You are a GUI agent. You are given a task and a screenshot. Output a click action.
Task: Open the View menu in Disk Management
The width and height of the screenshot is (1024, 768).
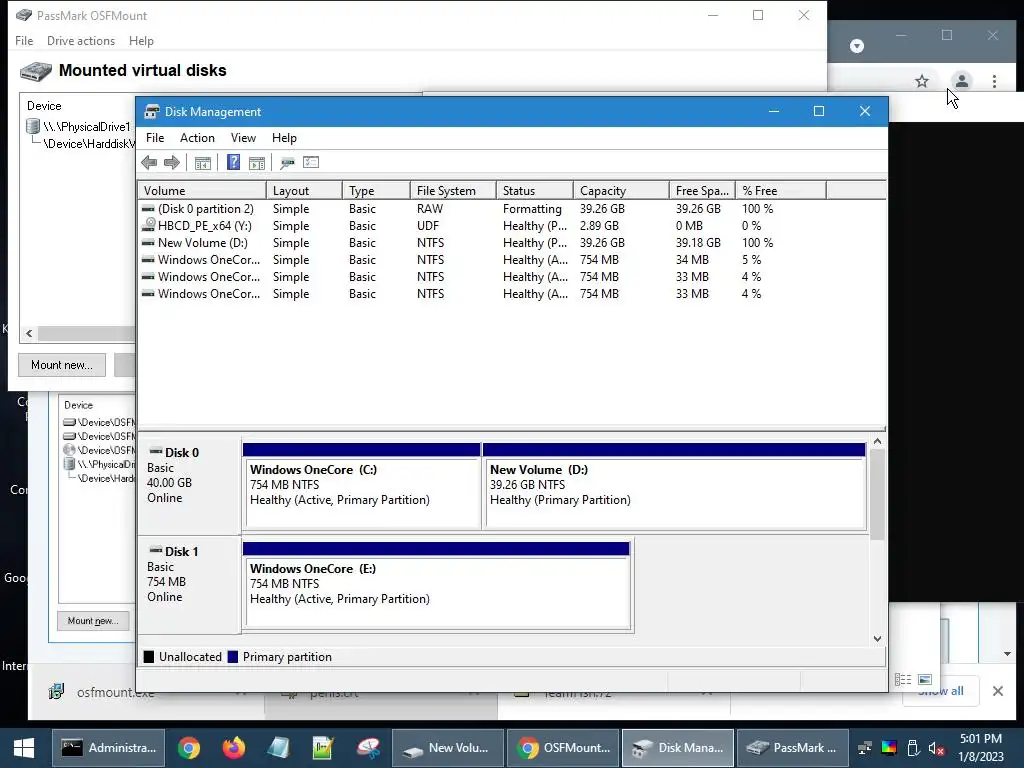[243, 138]
